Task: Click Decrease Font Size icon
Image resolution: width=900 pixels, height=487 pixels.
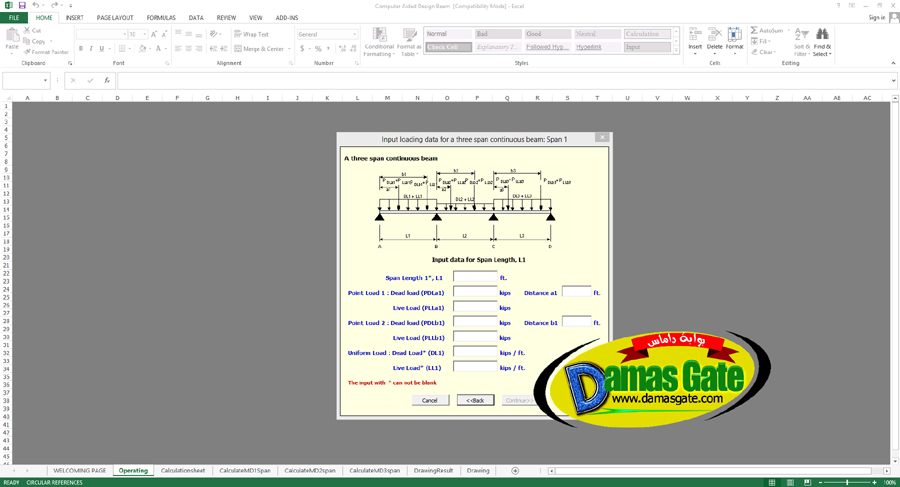Action: pyautogui.click(x=165, y=34)
